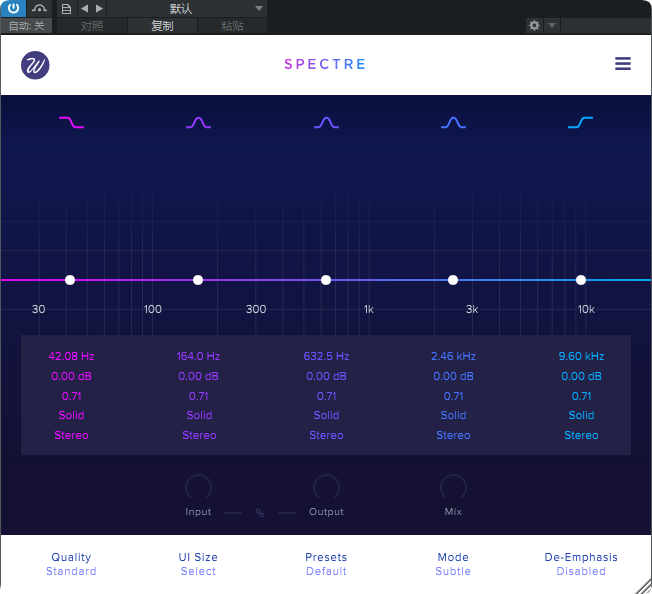Click the 0.71 Q value under 2.46 kHz
Viewport: 652px width, 594px height.
tap(453, 396)
